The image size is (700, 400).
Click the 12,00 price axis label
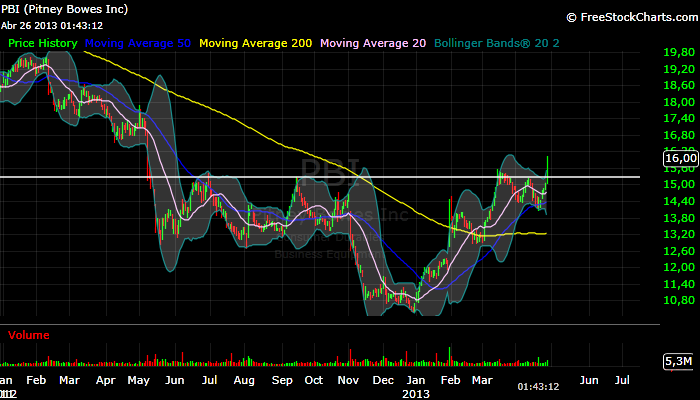(679, 267)
